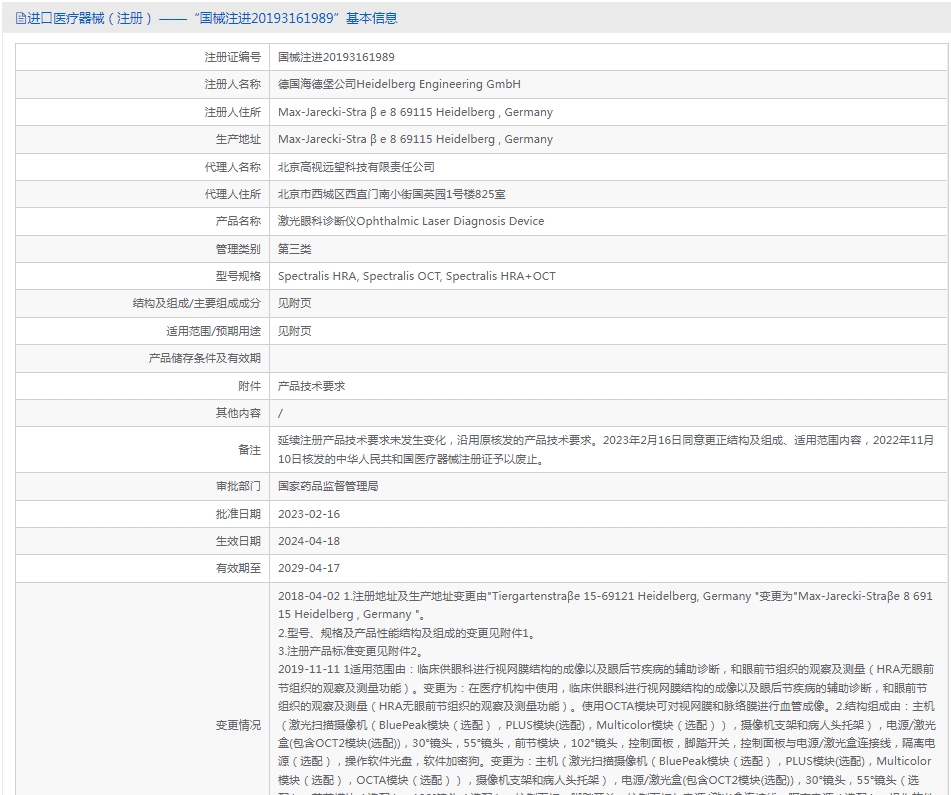The image size is (951, 795).
Task: Select effective date 2024-04-18
Action: (x=309, y=541)
